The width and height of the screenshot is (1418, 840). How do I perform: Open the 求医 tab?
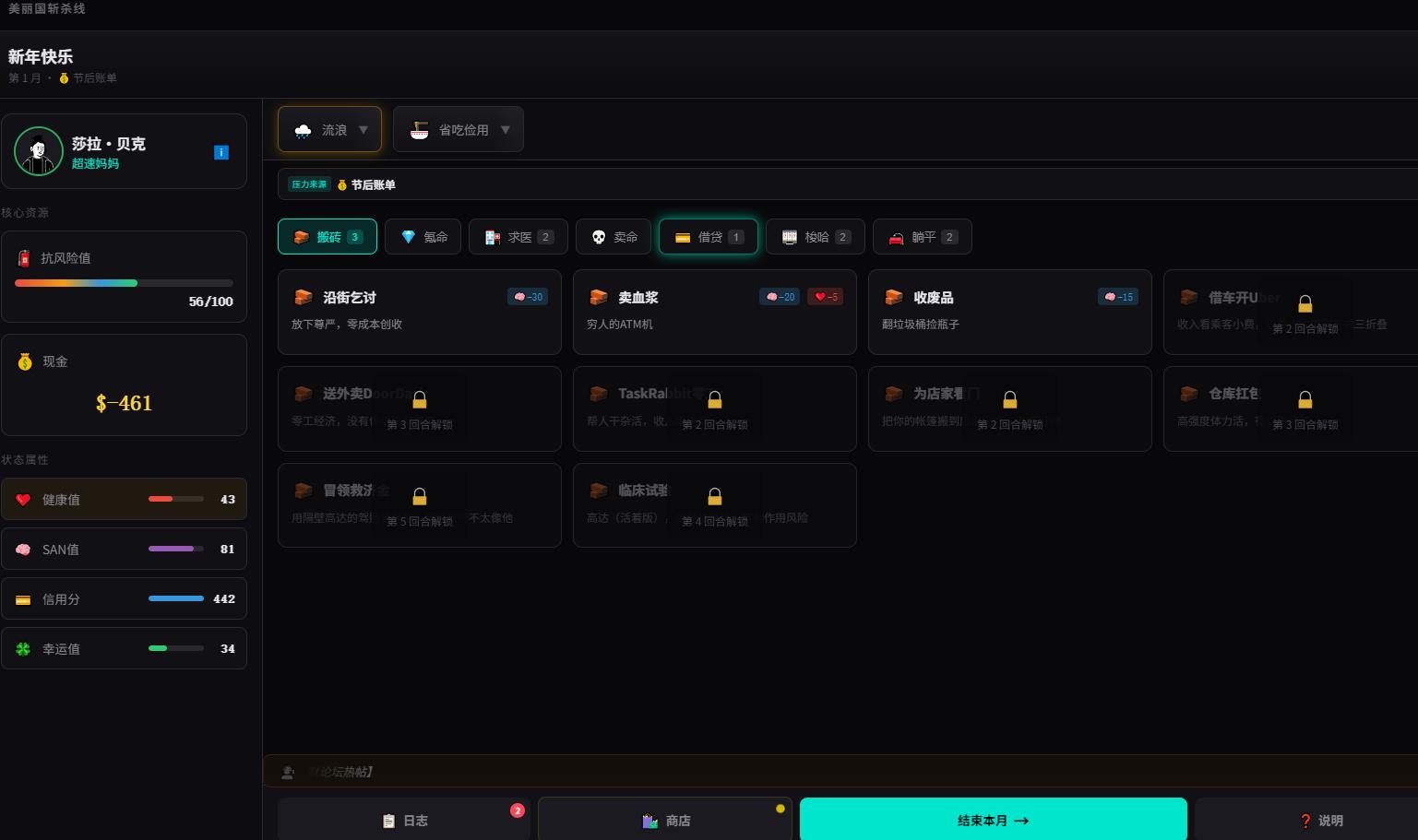click(518, 237)
